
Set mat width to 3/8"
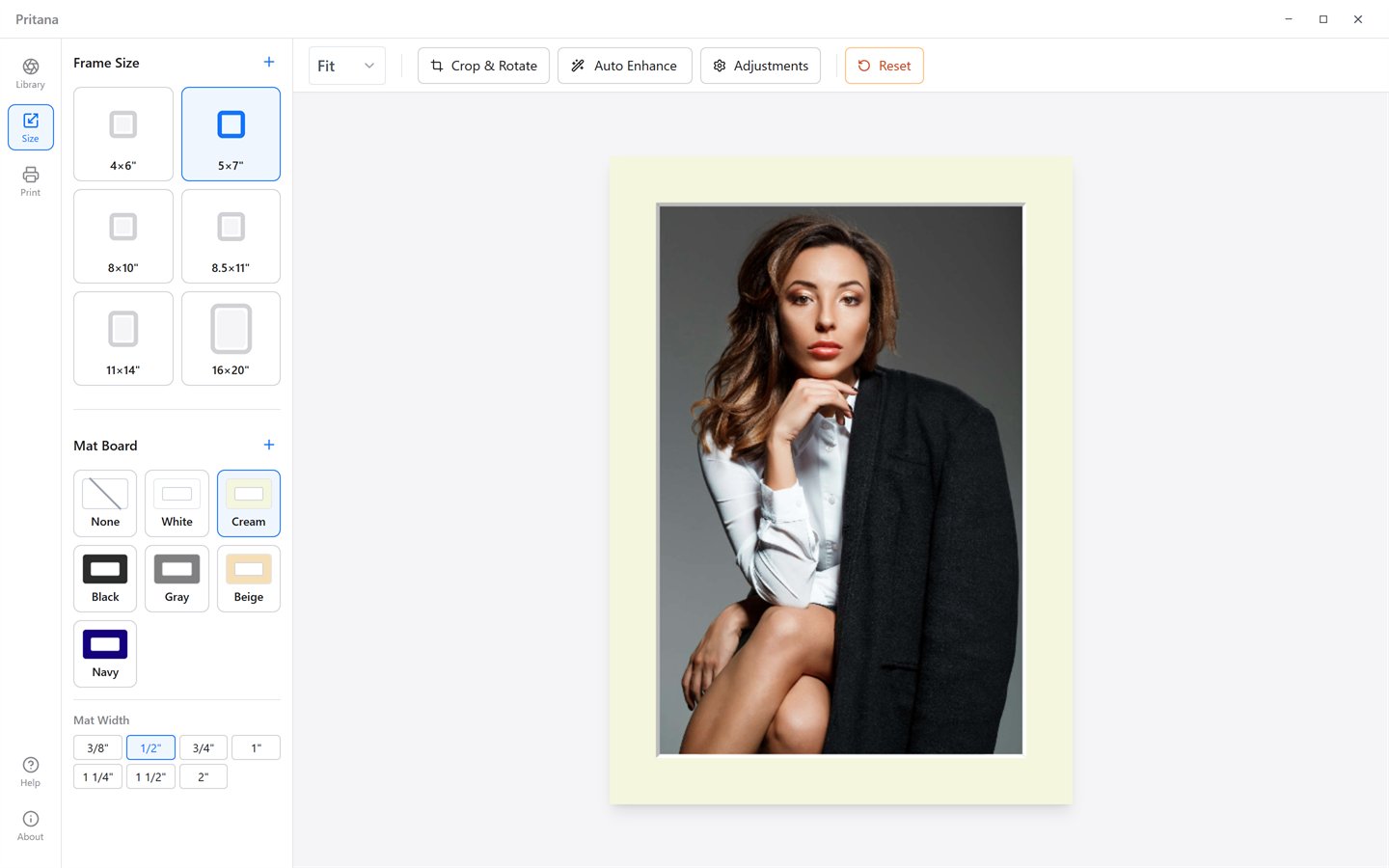tap(97, 747)
